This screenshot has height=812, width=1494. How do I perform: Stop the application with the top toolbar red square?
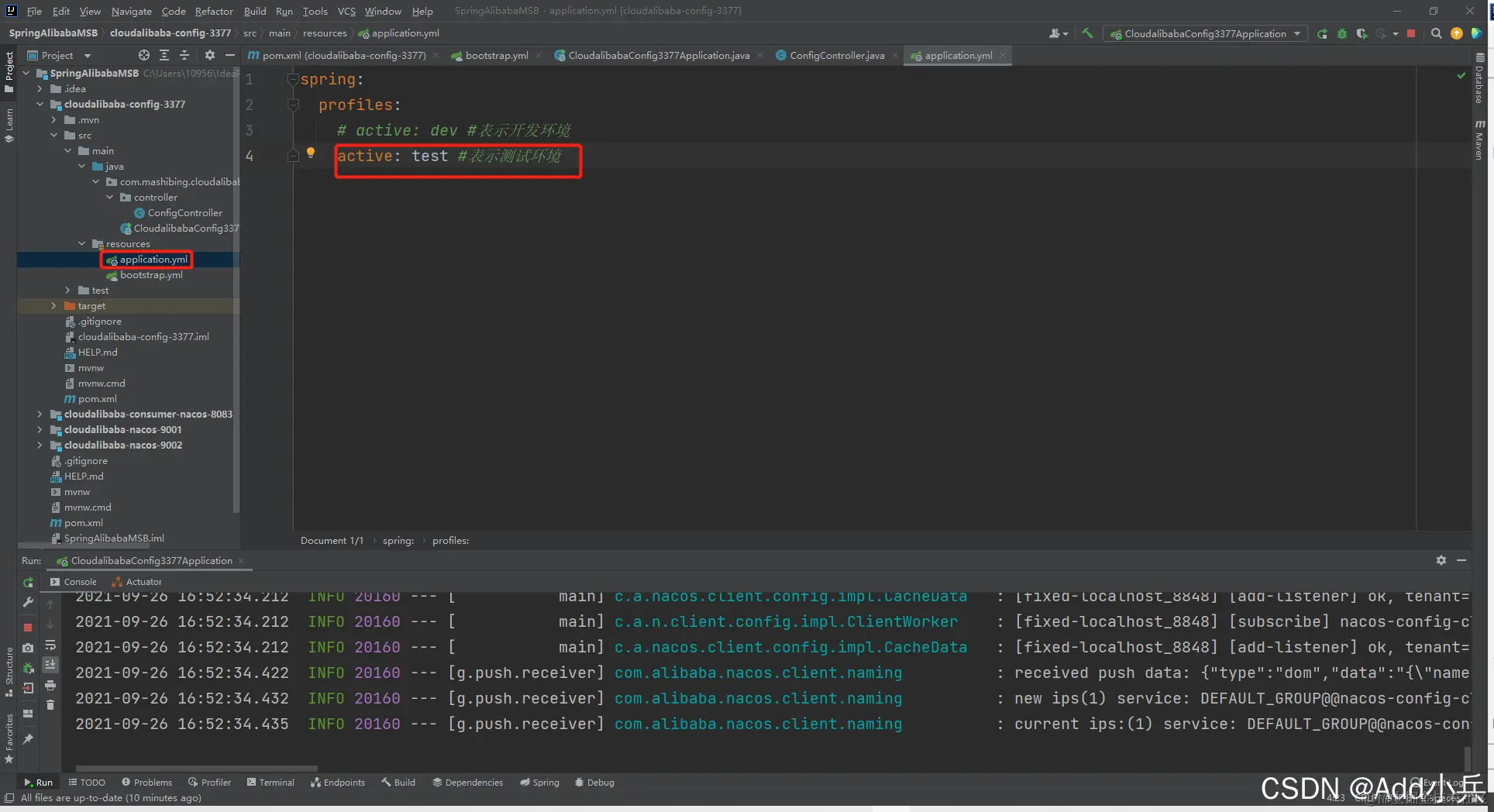click(x=1411, y=33)
